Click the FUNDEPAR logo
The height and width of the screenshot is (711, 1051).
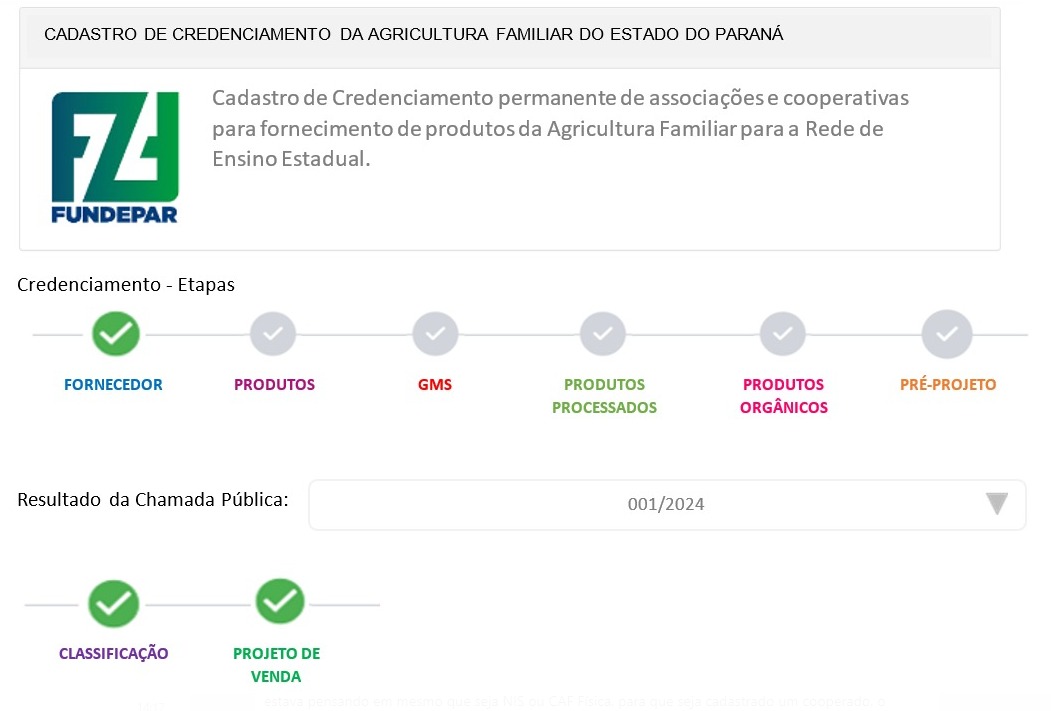(x=115, y=157)
